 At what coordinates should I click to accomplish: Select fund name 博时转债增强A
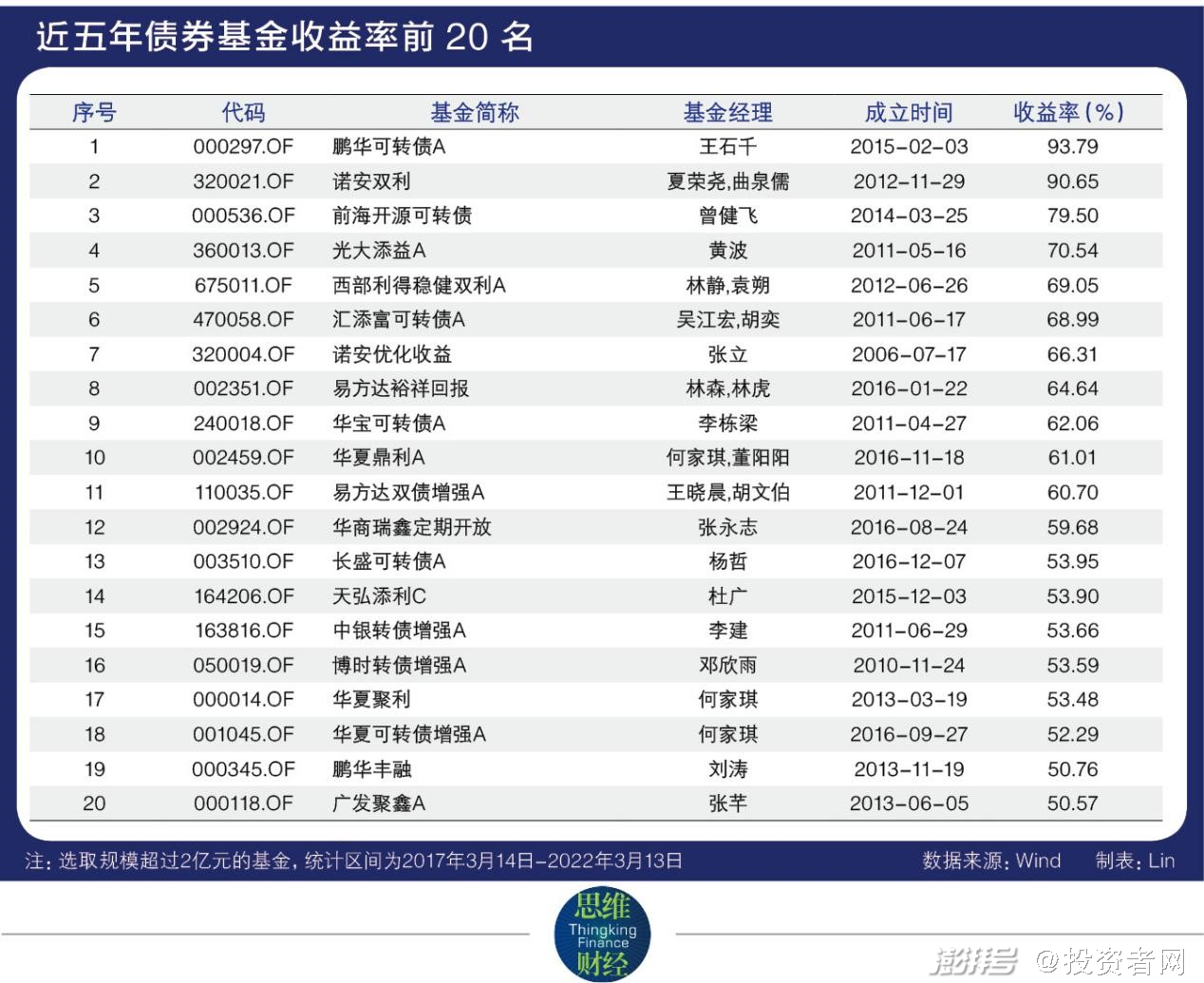tap(399, 666)
